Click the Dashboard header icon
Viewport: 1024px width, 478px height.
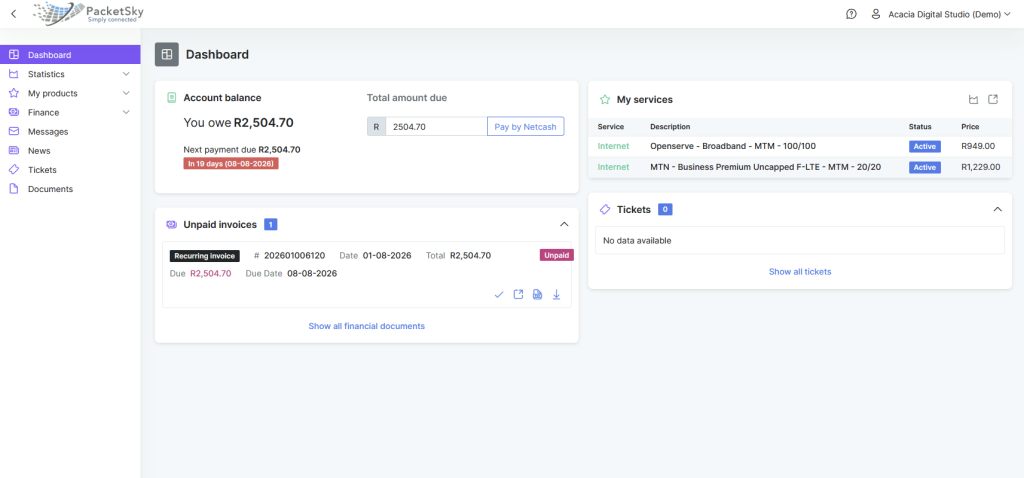(167, 54)
